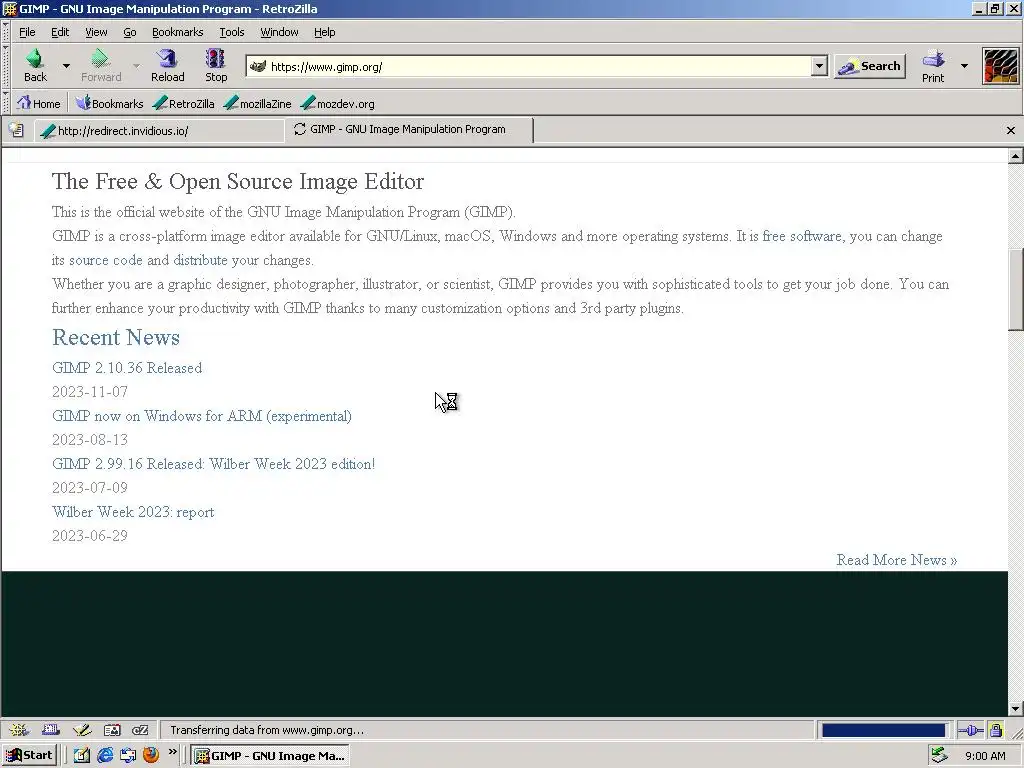
Task: Open GIMP 2.99.16 Released Wilber Week link
Action: (214, 464)
